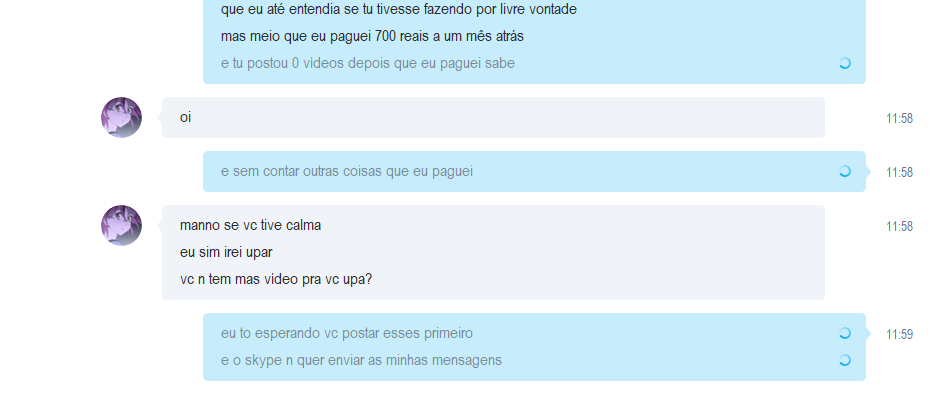Click message text "manno se vc tive calma"
The height and width of the screenshot is (412, 939).
click(250, 225)
